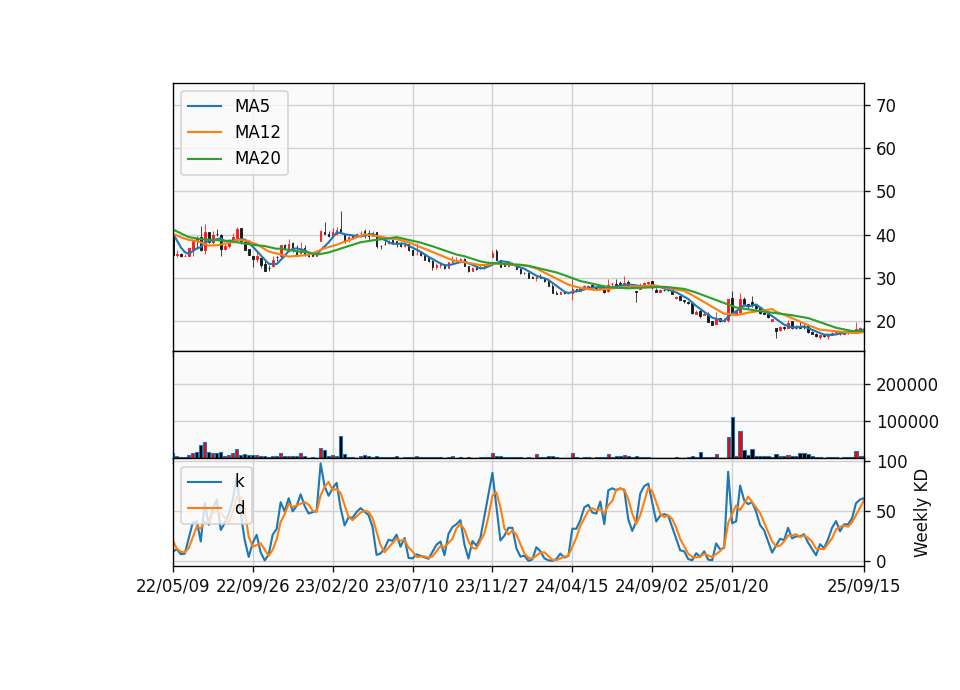Click the blue MA5 legend line sample
Image resolution: width=960 pixels, height=690 pixels.
pyautogui.click(x=204, y=106)
